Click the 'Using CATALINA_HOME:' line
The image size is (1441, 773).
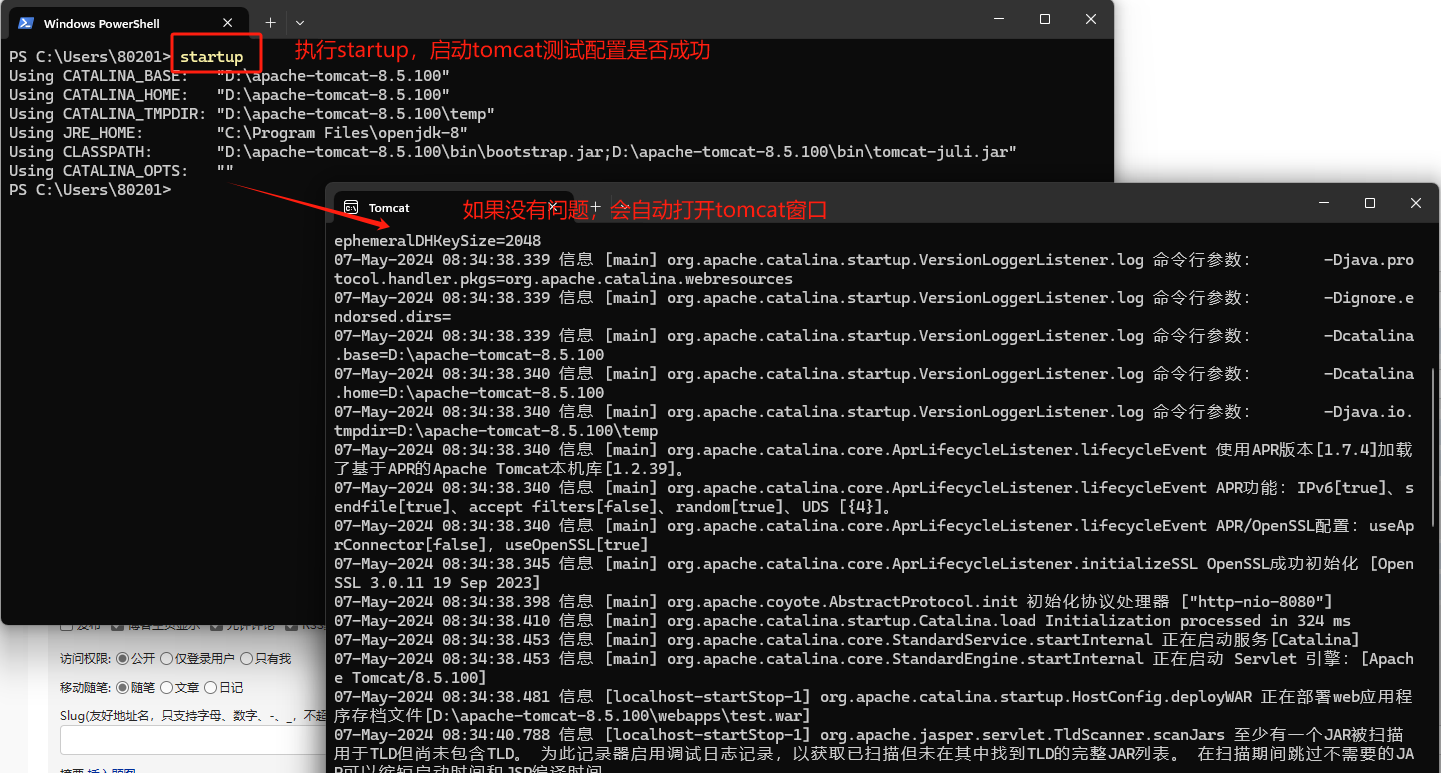point(229,95)
